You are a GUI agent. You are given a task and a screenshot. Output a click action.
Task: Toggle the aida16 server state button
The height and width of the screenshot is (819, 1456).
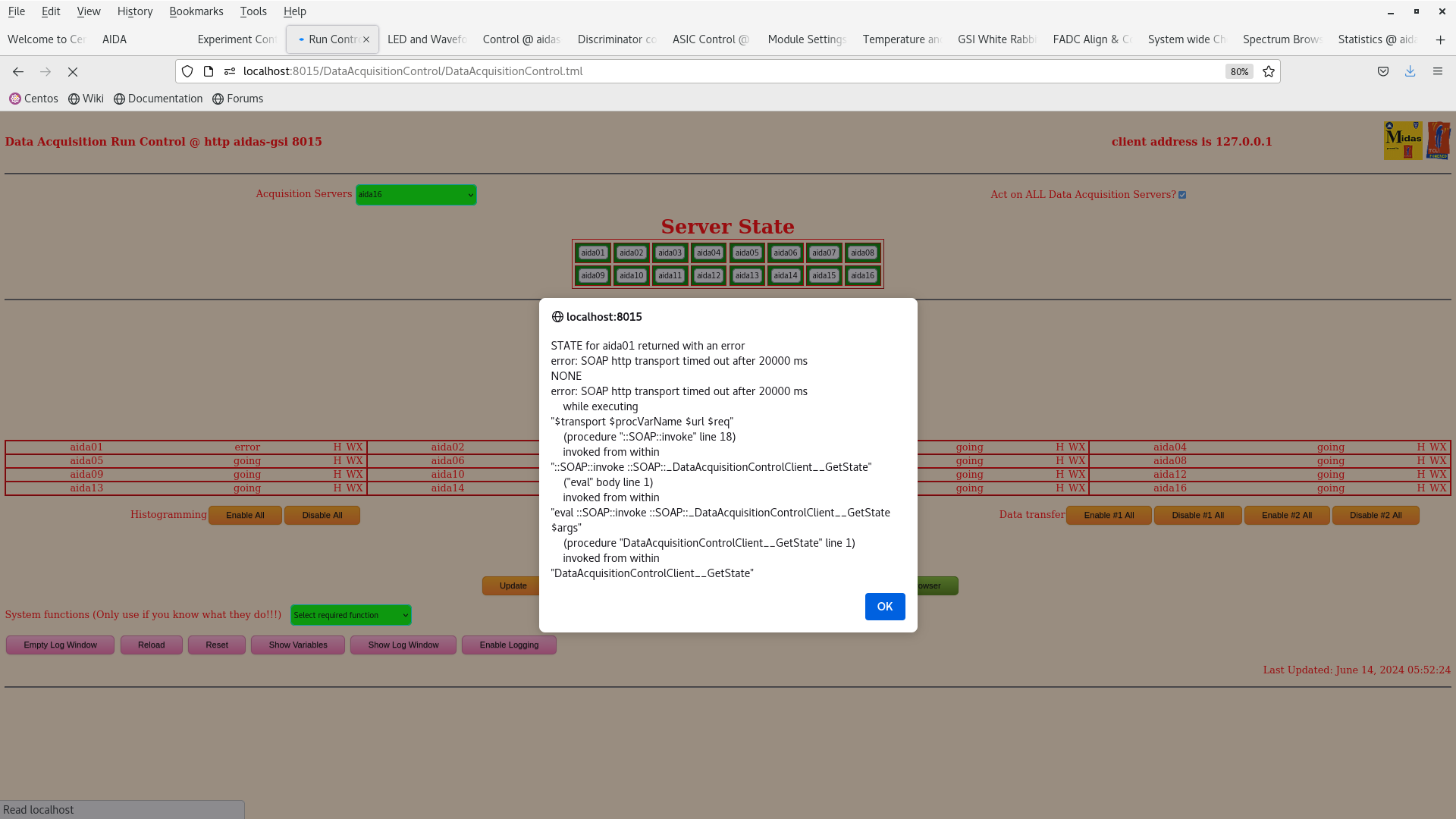pos(862,275)
